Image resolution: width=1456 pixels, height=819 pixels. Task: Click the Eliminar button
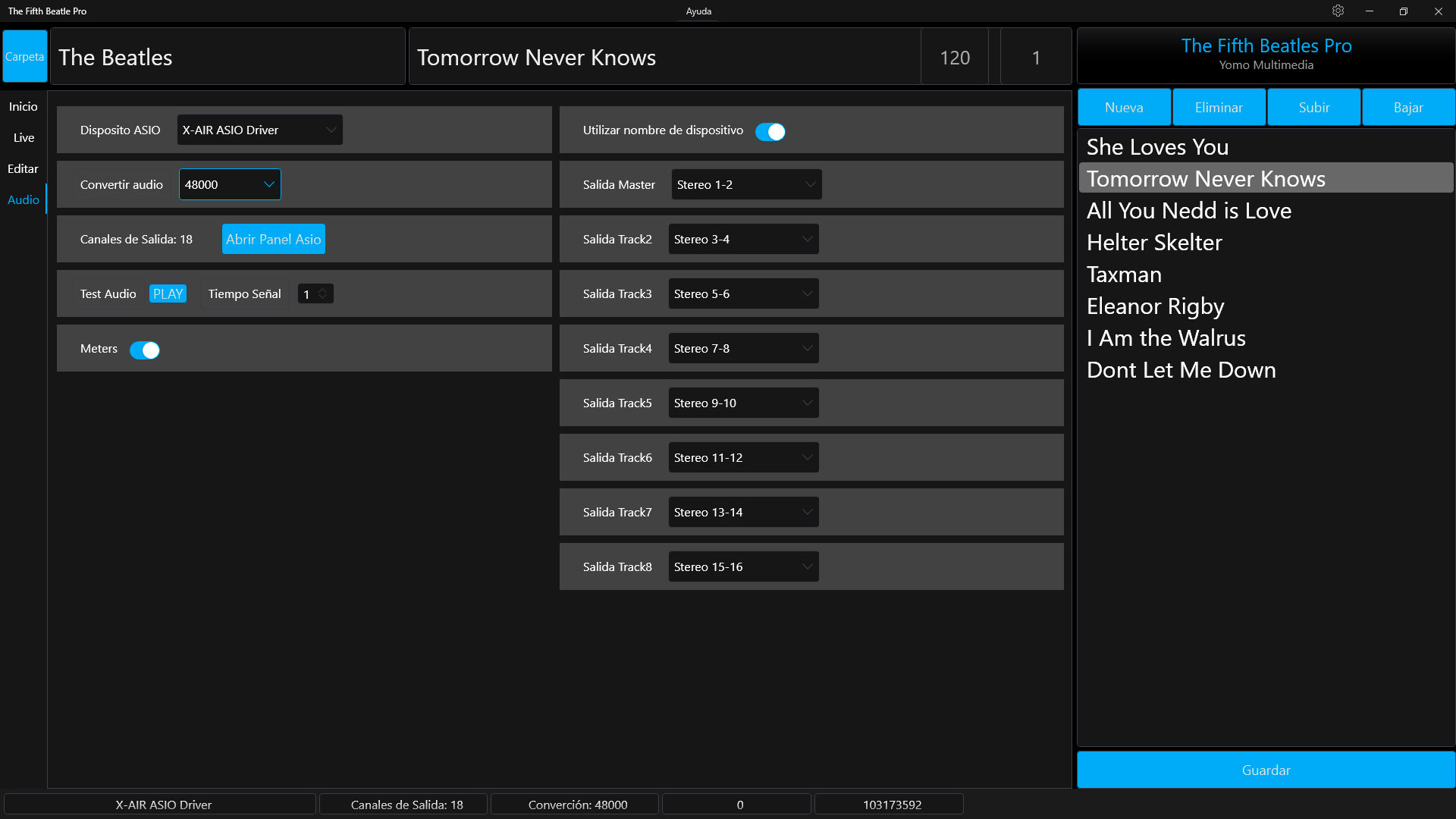[x=1218, y=107]
